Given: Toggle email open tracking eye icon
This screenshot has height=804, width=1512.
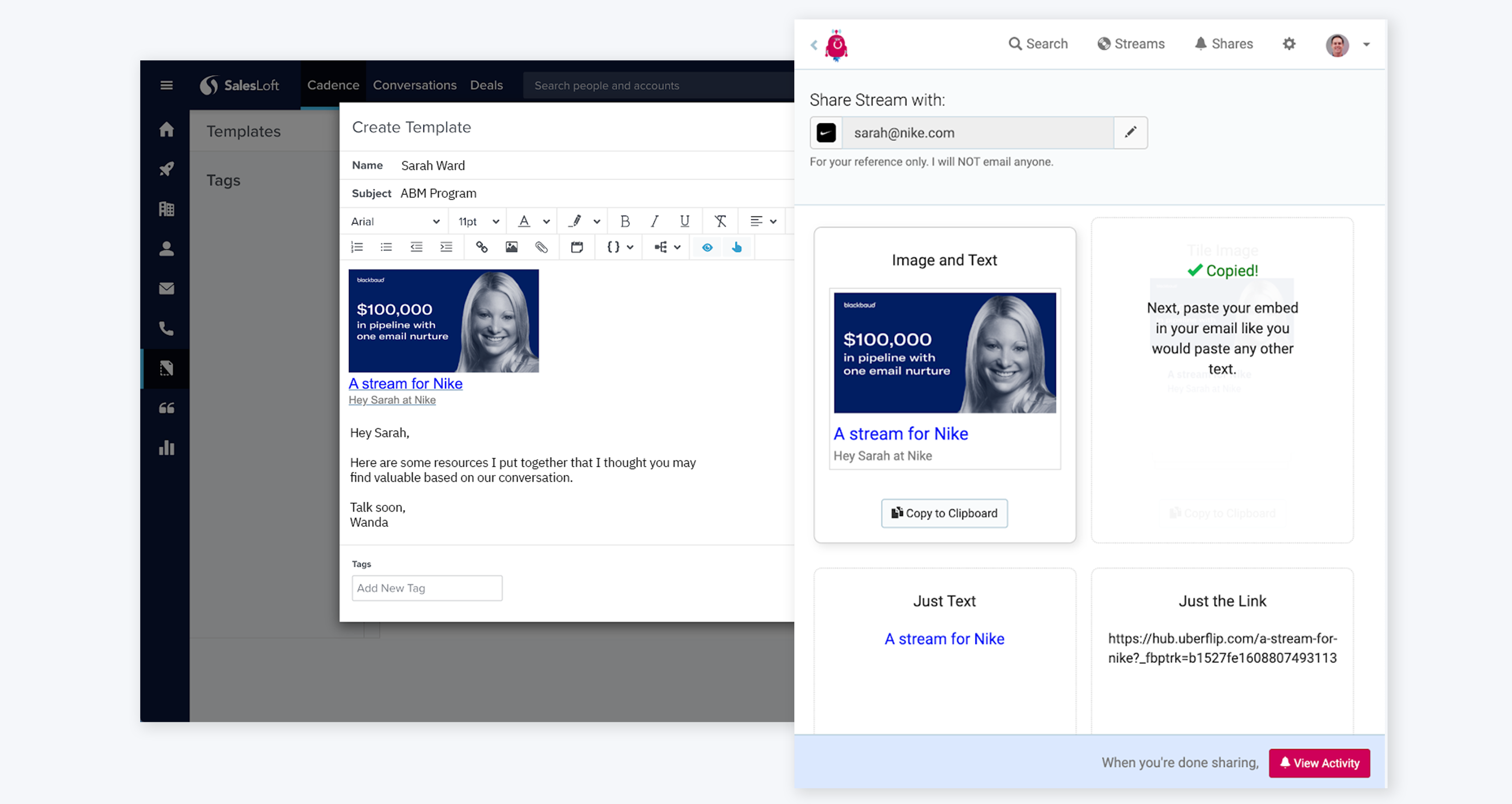Looking at the screenshot, I should click(707, 247).
